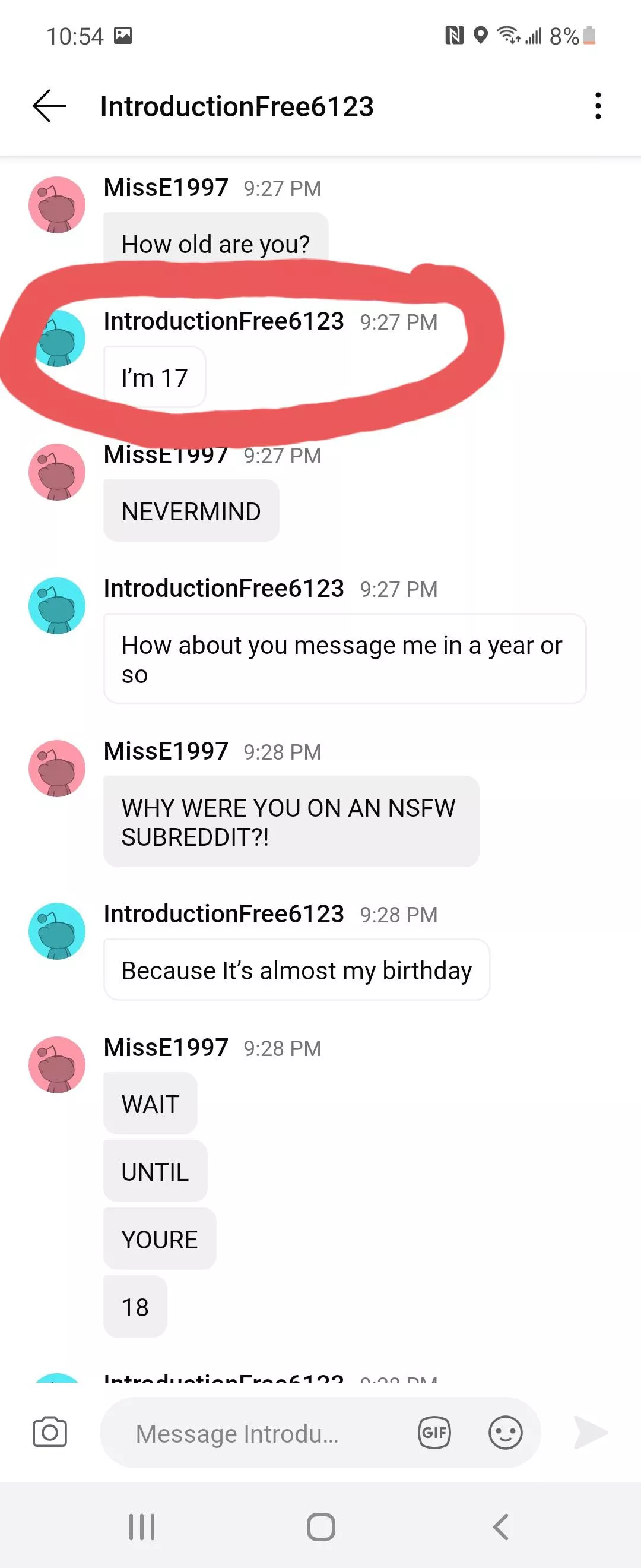Tap the chat title IntroductionFree6123
641x1568 pixels.
tap(236, 106)
